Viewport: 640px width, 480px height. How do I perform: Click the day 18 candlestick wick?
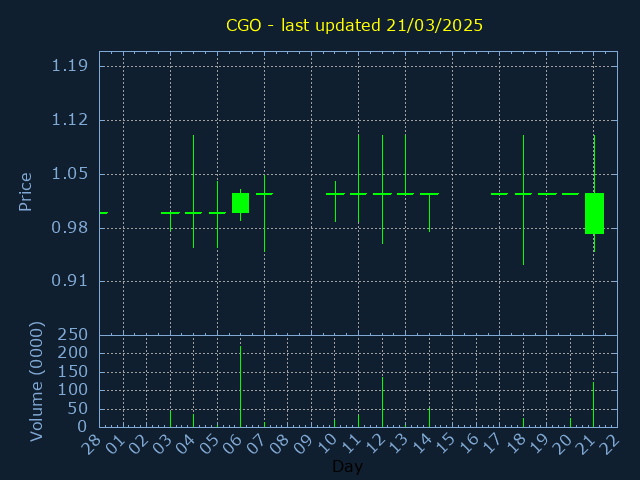(523, 200)
